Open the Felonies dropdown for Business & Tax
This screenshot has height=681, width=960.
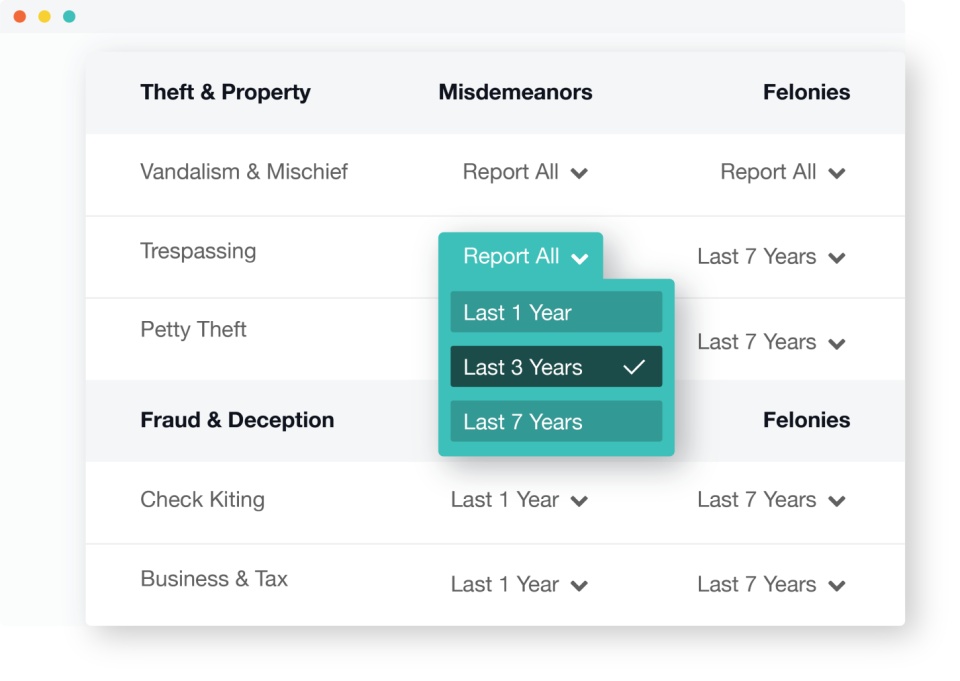(x=771, y=584)
